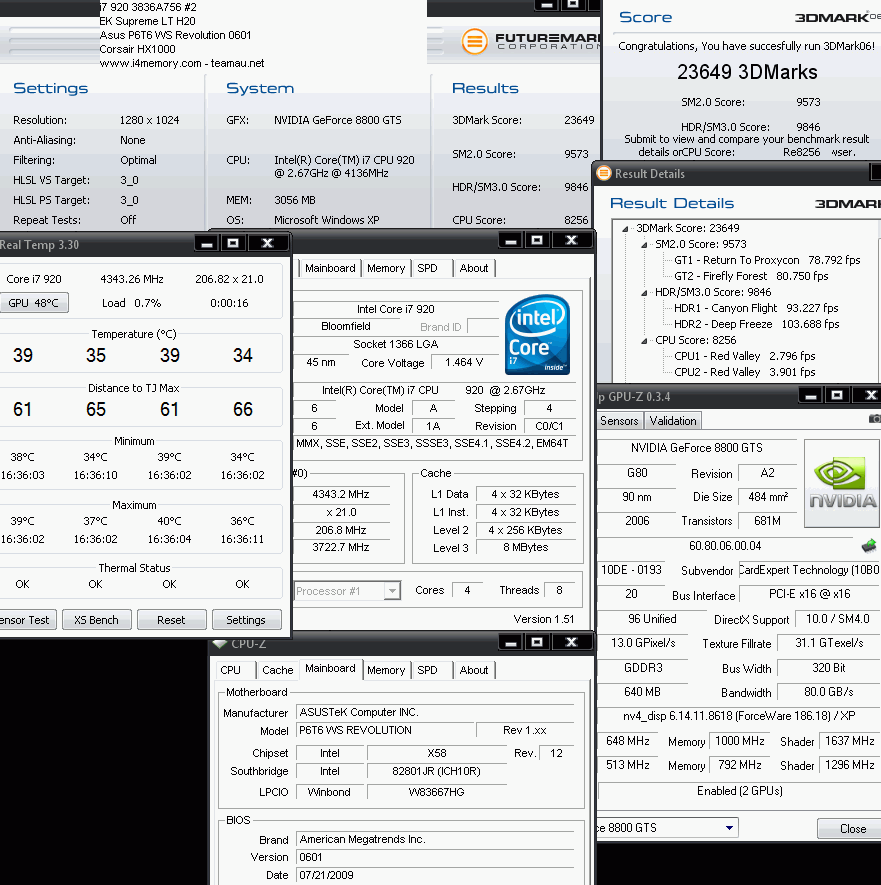Click the W83667HG LPCIO value
This screenshot has height=885, width=881.
(x=436, y=792)
